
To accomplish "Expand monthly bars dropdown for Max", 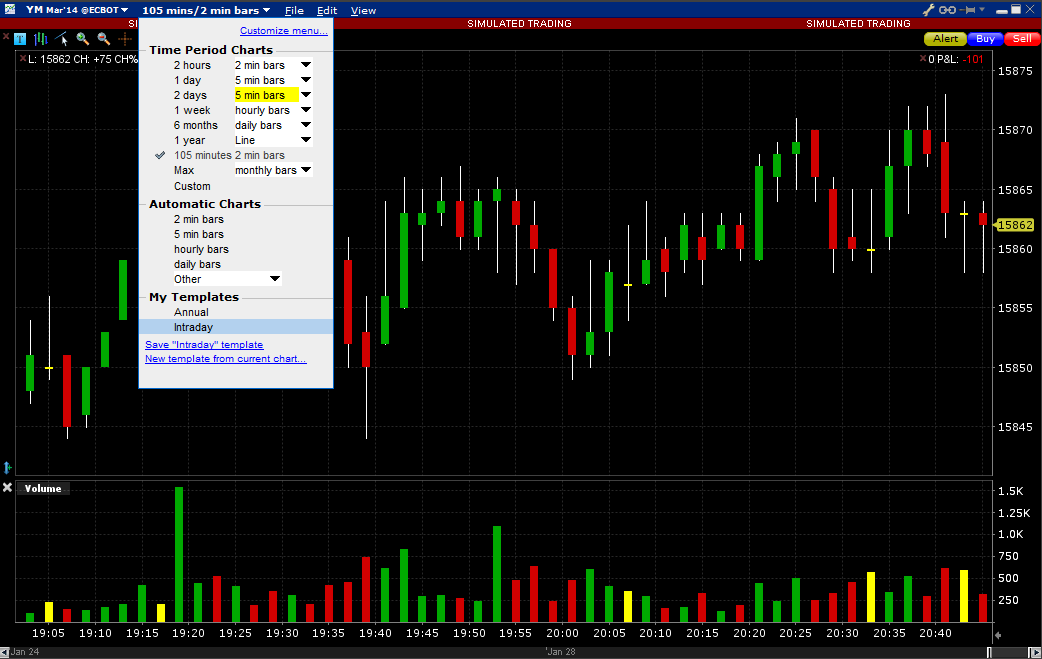I will [306, 170].
